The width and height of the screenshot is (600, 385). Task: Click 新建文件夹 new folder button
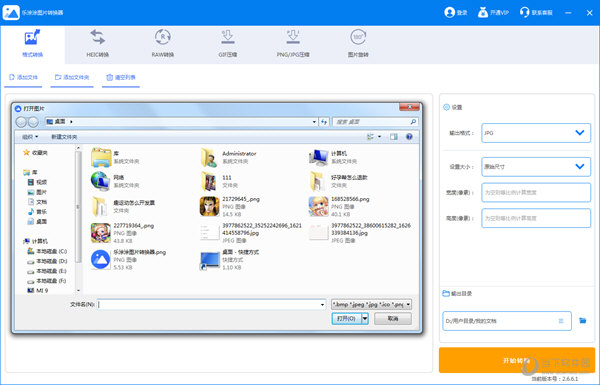64,137
